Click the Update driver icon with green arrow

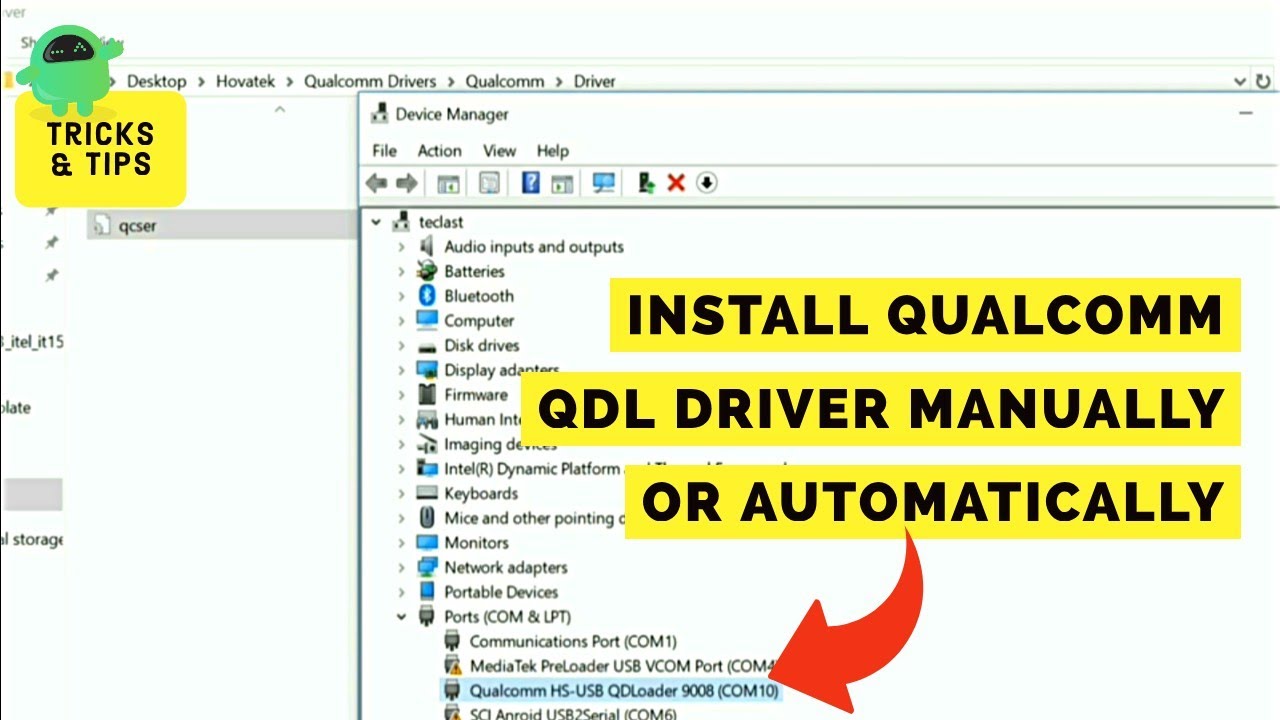click(x=646, y=182)
